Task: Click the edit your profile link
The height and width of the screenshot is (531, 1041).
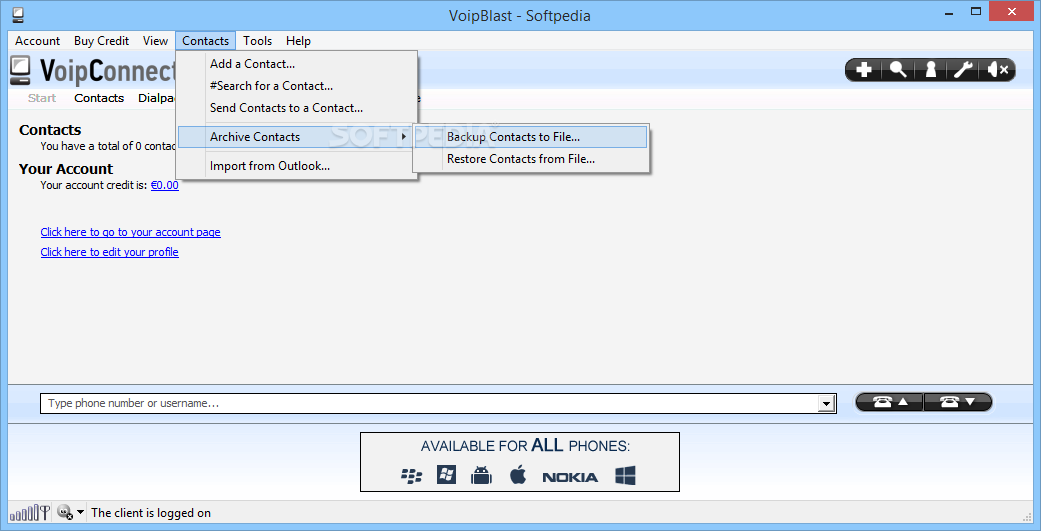Action: tap(110, 252)
